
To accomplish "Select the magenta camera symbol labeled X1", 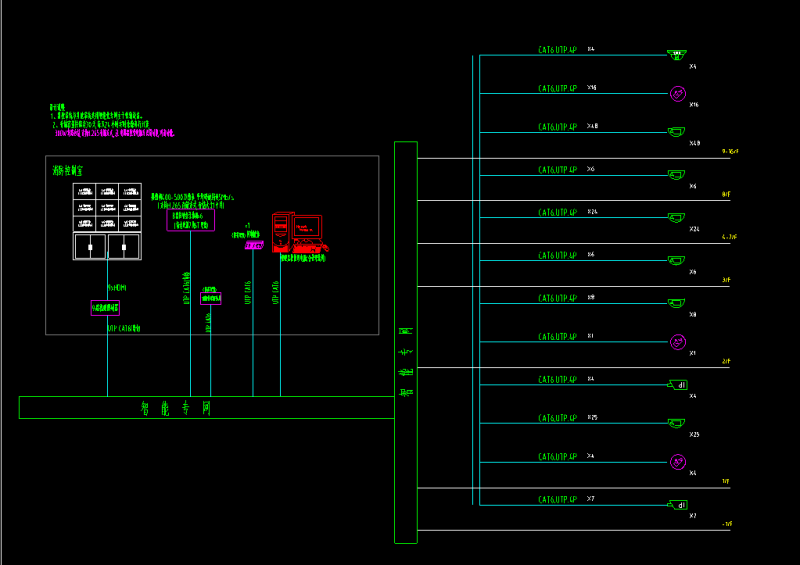I will point(677,342).
